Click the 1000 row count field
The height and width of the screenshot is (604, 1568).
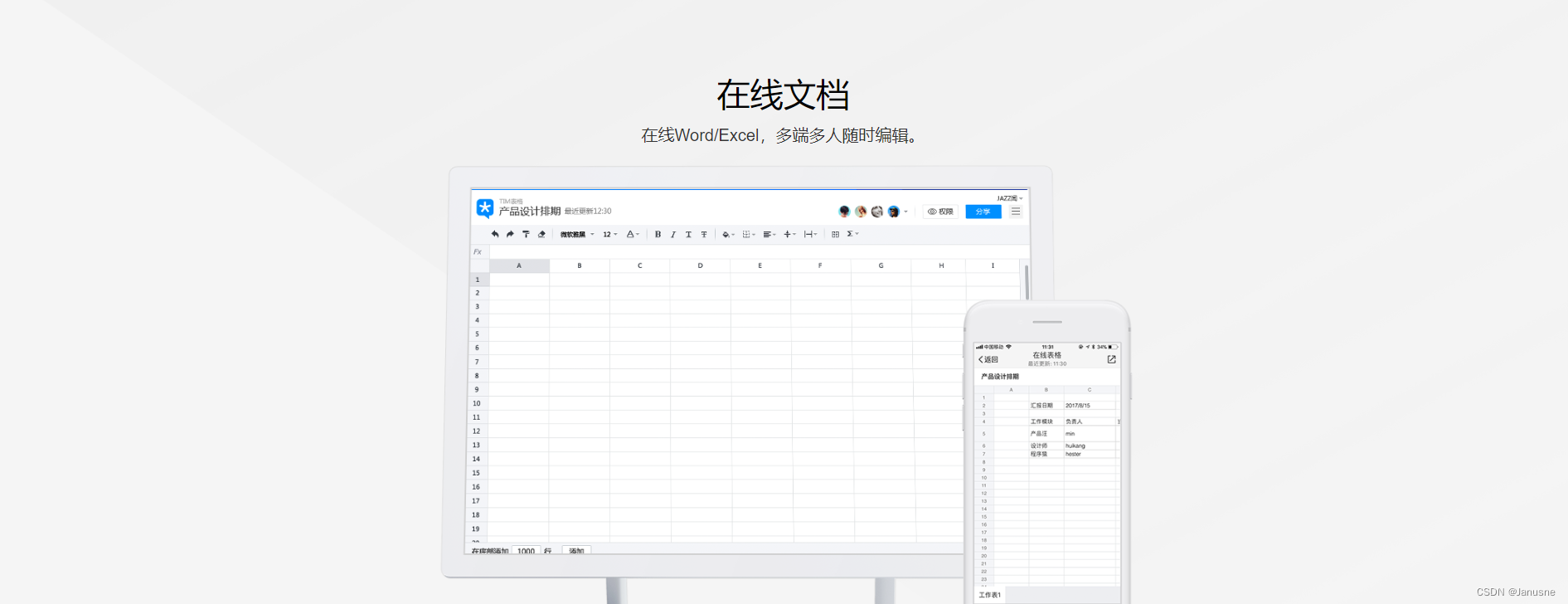526,550
